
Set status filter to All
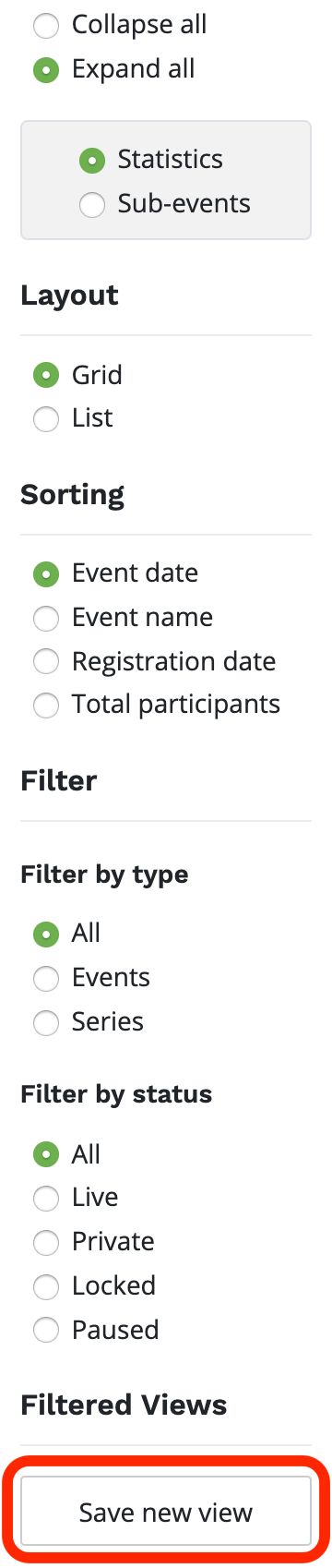(46, 1154)
